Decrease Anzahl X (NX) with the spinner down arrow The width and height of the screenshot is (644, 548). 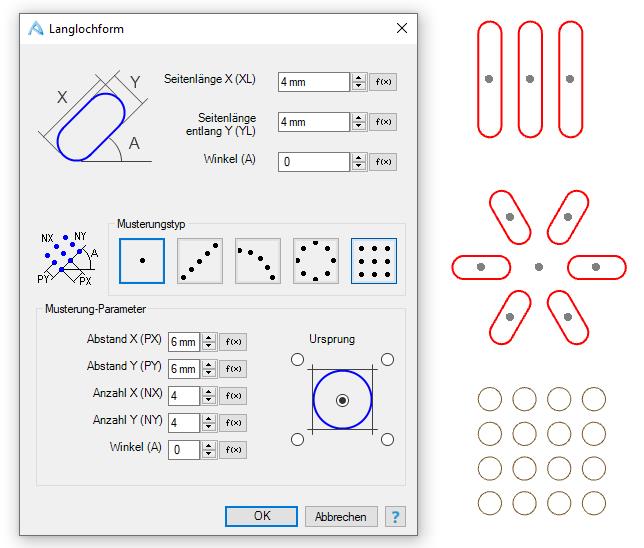coord(209,400)
